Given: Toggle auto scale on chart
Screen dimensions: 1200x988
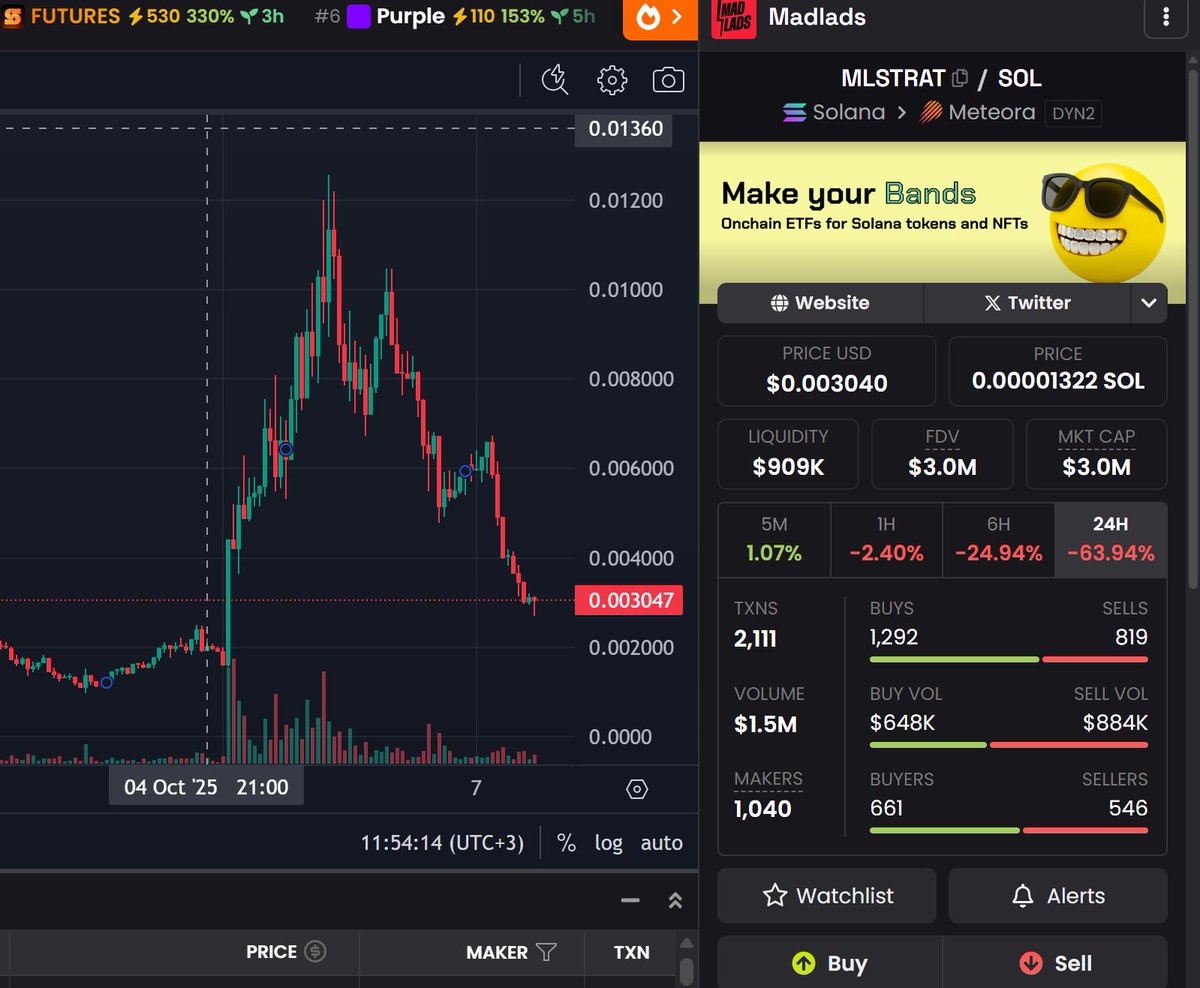Looking at the screenshot, I should [661, 843].
